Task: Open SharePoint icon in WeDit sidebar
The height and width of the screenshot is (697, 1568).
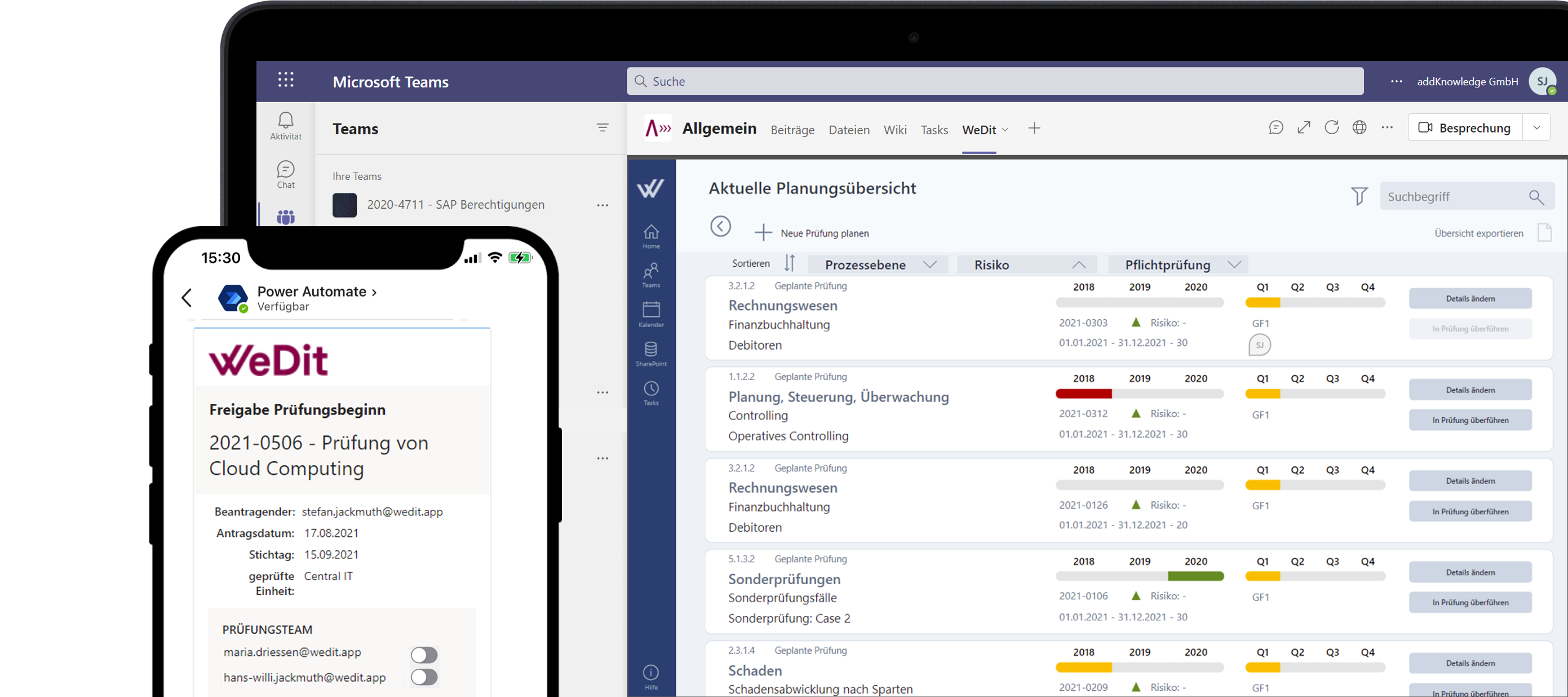Action: [x=650, y=349]
